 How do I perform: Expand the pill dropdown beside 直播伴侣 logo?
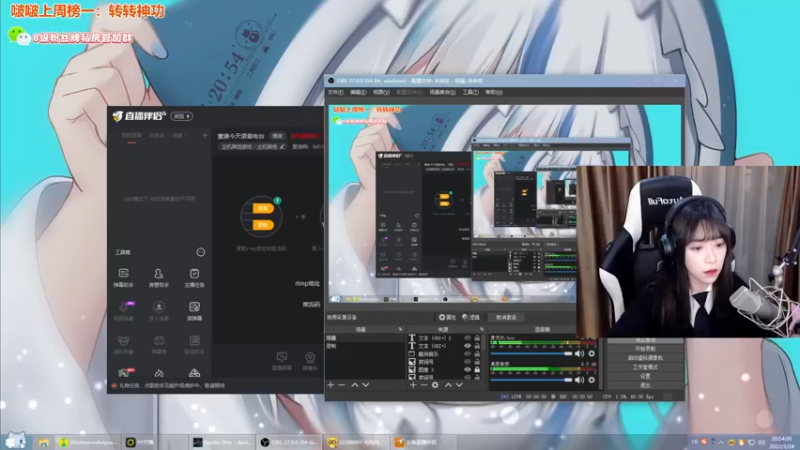click(x=182, y=116)
